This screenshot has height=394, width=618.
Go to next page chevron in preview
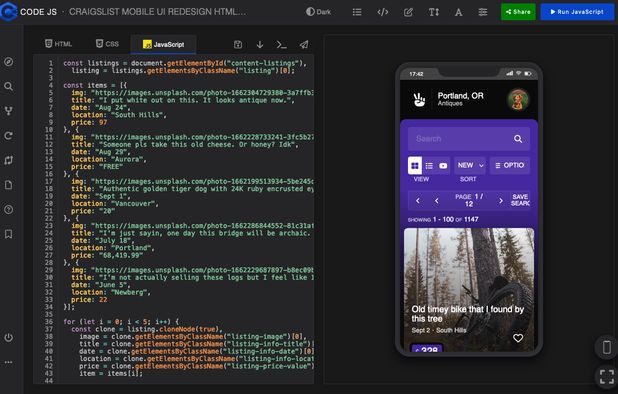501,201
